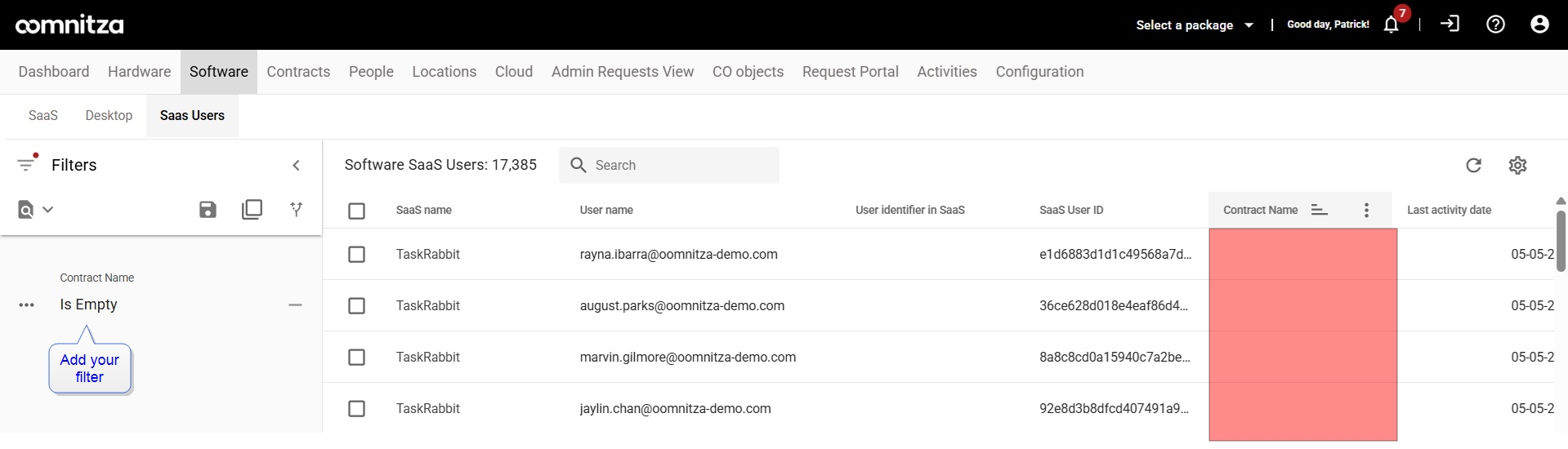Open the Locations menu

(x=444, y=72)
